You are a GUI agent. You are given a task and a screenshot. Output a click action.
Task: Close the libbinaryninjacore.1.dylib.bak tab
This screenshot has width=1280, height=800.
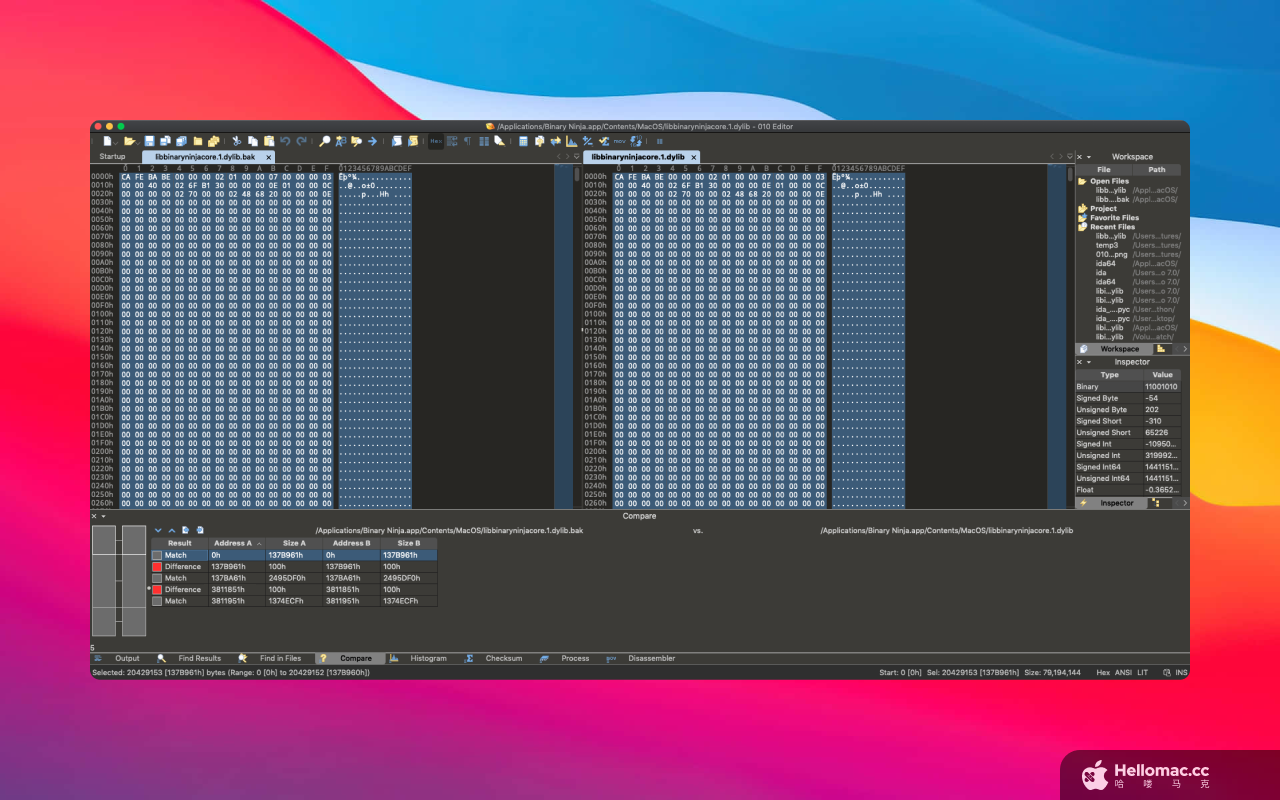268,157
